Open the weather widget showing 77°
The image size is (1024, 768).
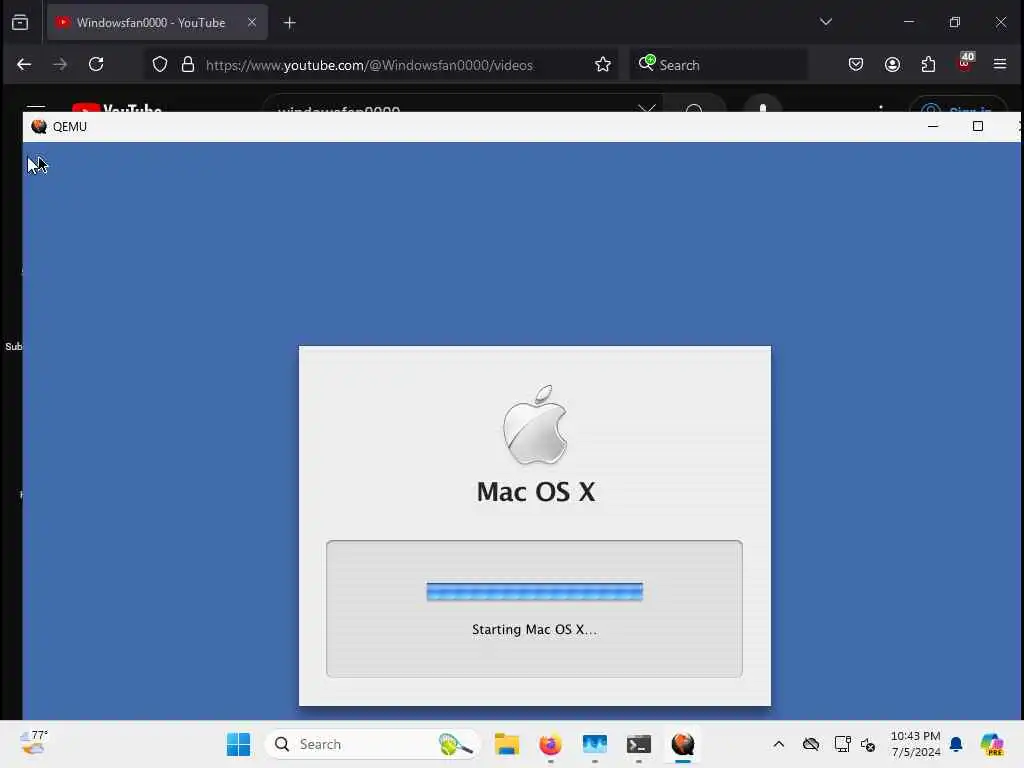(x=33, y=743)
